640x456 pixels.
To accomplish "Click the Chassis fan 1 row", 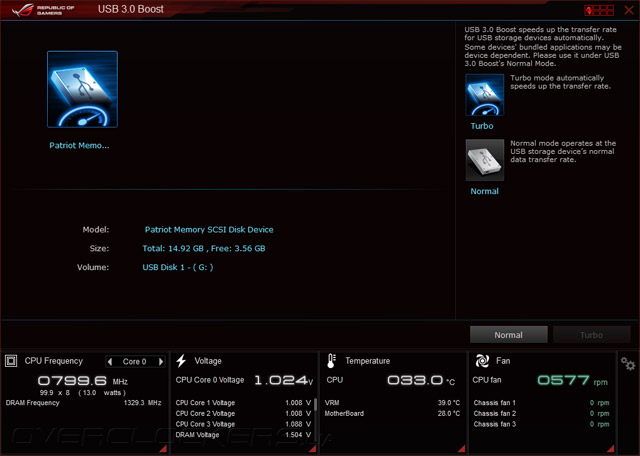I will pos(541,403).
